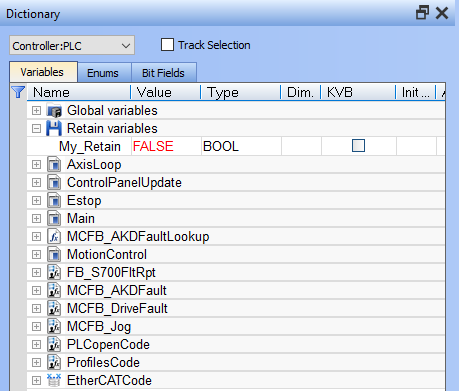Expand the MCFB_AKDFault node
This screenshot has height=391, width=459.
(36, 291)
